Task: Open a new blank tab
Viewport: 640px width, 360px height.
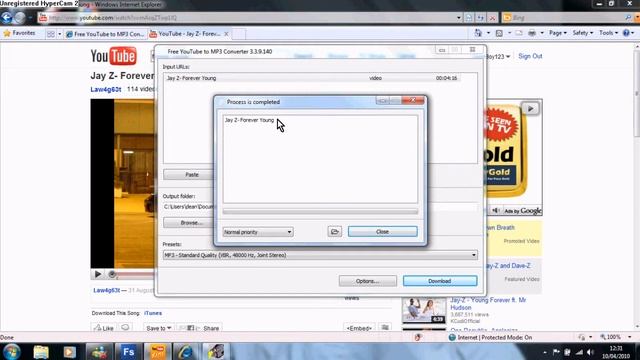Action: tap(239, 34)
